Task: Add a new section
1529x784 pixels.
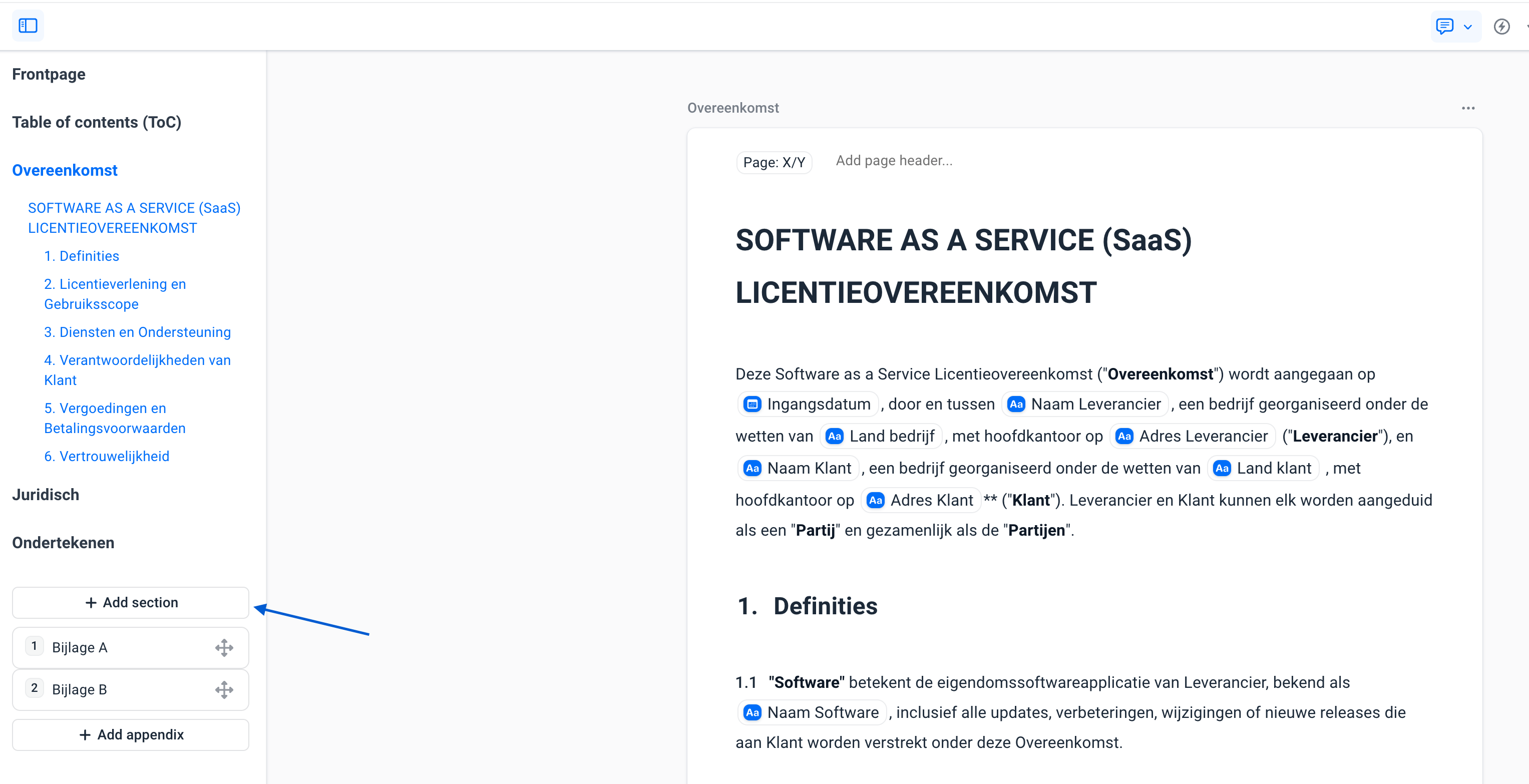Action: (131, 603)
